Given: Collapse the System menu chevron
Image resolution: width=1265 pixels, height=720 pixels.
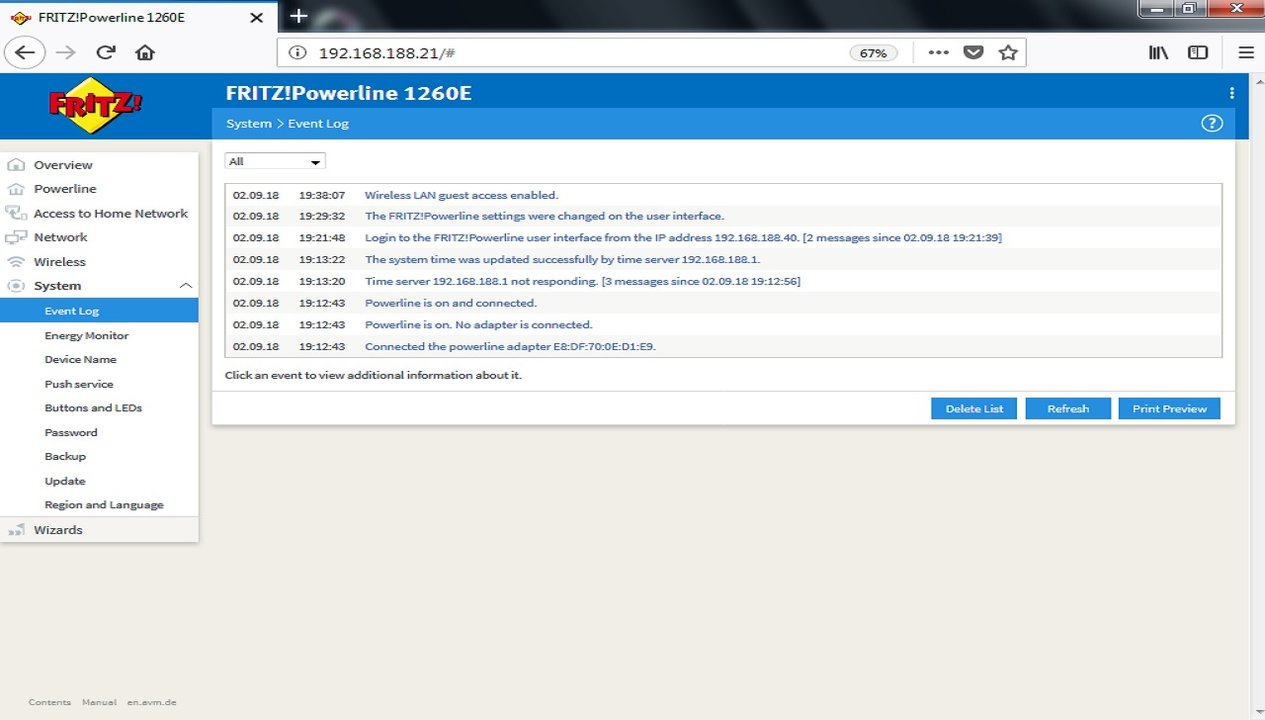Looking at the screenshot, I should (x=185, y=286).
